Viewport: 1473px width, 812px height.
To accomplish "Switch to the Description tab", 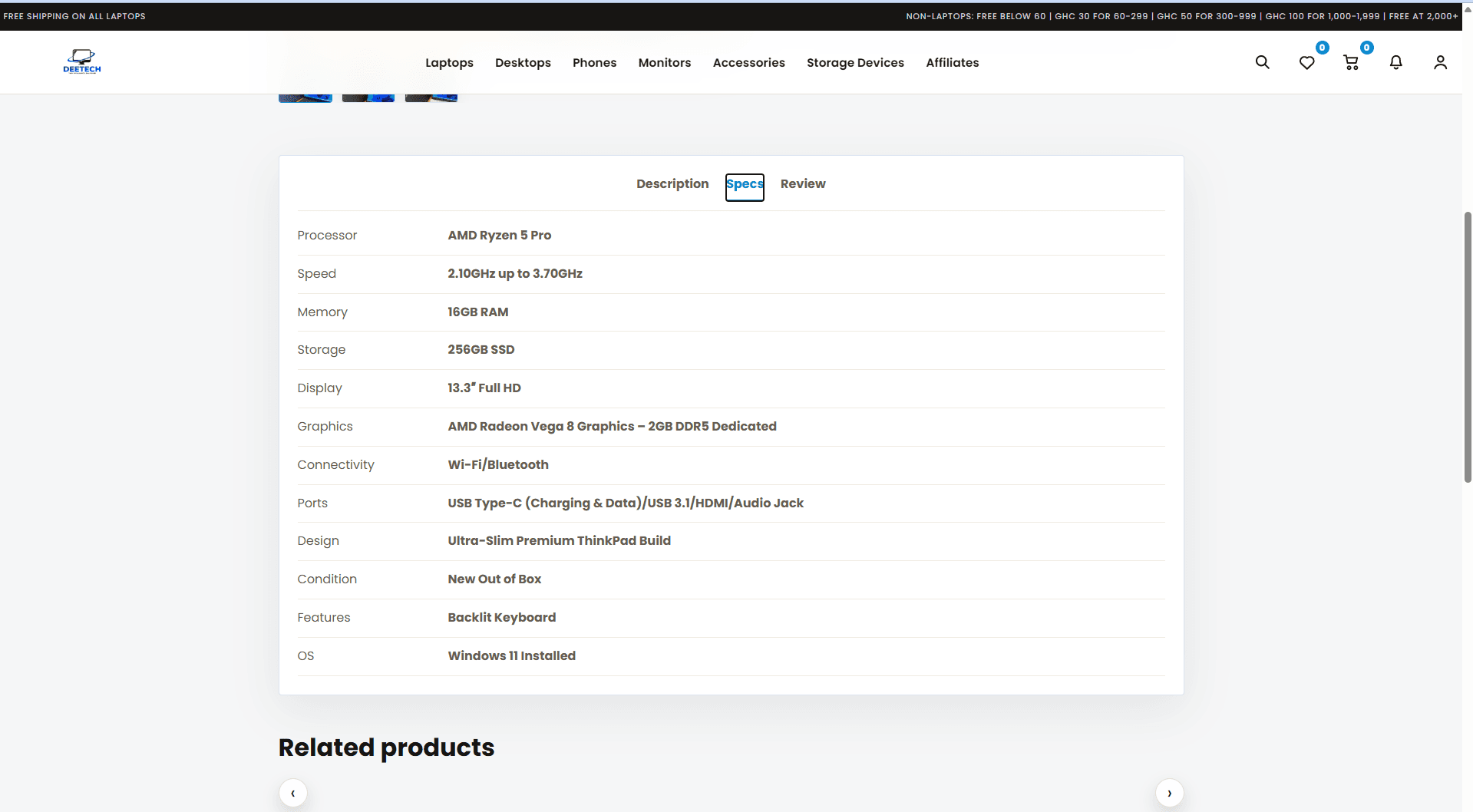I will [672, 183].
